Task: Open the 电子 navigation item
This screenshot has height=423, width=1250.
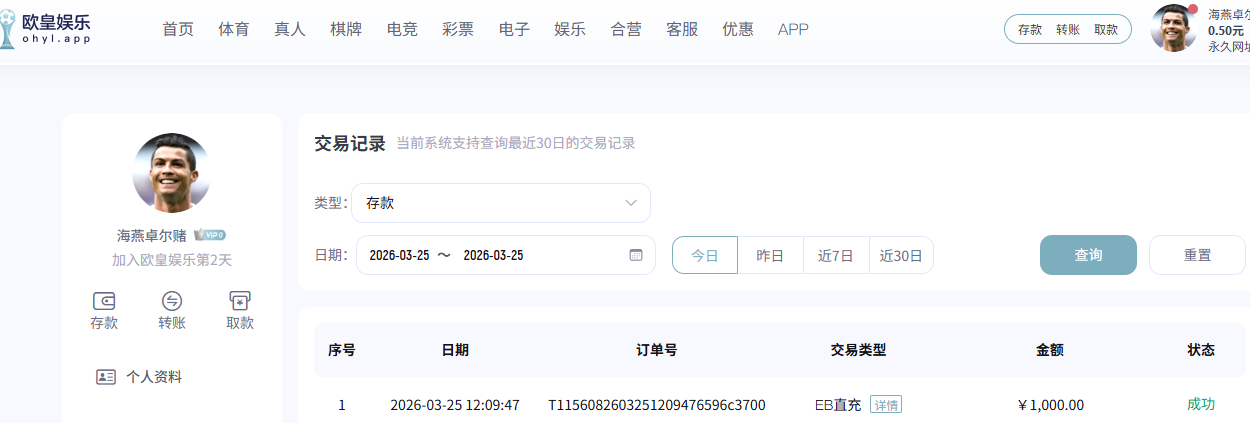Action: (514, 29)
